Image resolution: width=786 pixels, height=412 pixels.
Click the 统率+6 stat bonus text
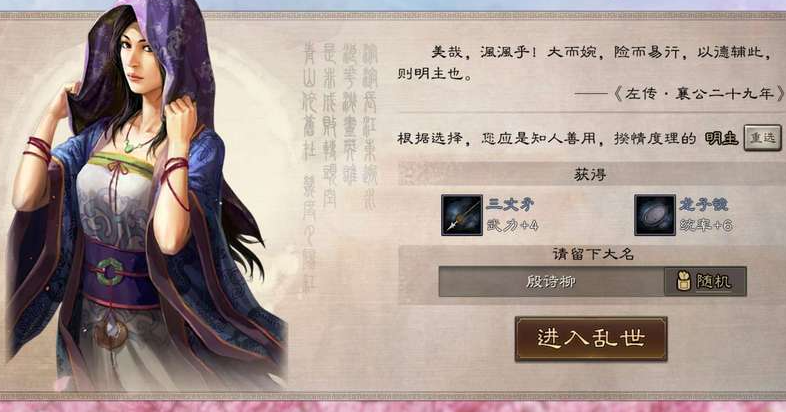(706, 226)
